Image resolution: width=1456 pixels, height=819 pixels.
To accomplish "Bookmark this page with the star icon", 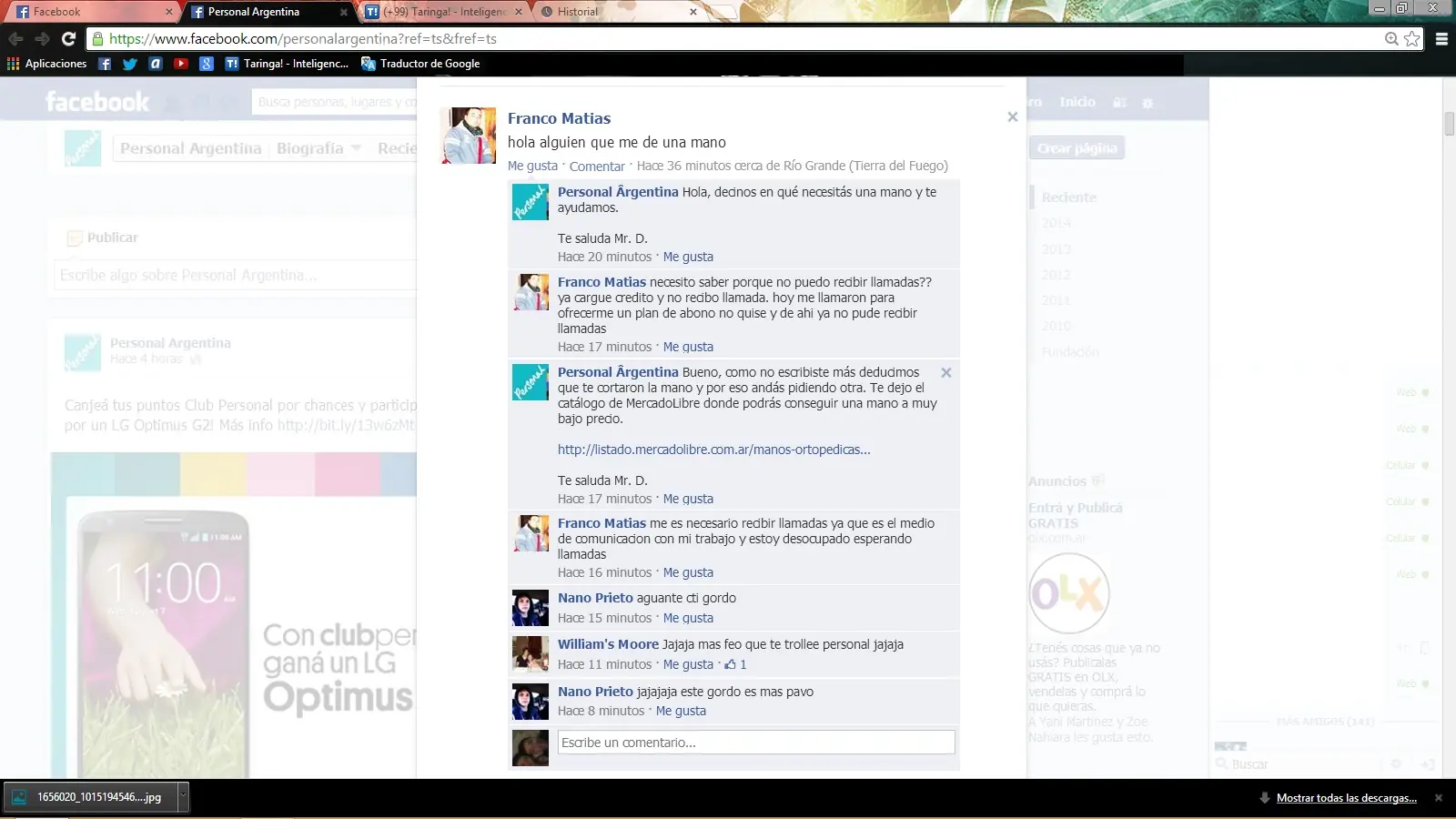I will [x=1412, y=38].
